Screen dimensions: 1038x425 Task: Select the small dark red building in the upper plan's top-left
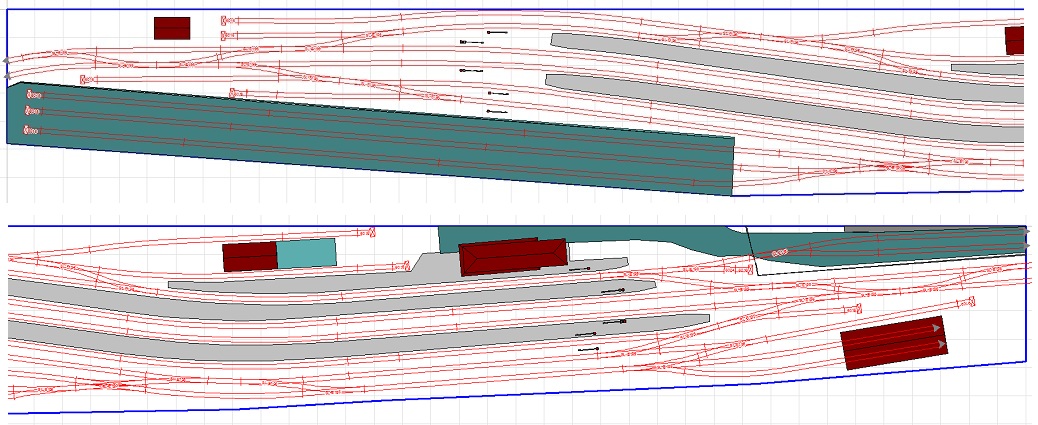171,28
